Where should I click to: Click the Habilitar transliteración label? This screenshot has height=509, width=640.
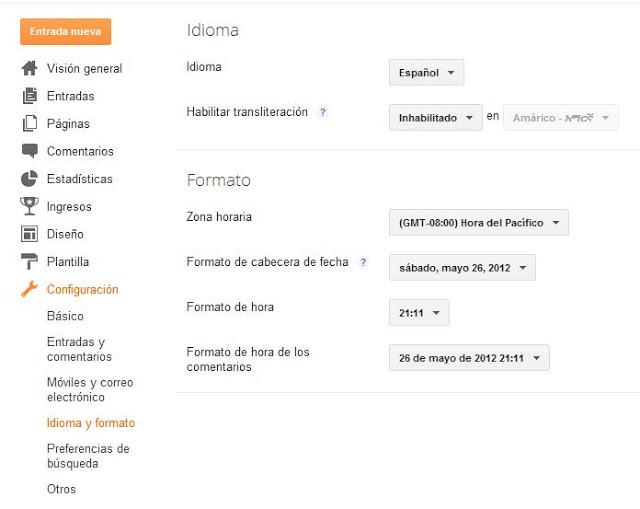tap(247, 111)
